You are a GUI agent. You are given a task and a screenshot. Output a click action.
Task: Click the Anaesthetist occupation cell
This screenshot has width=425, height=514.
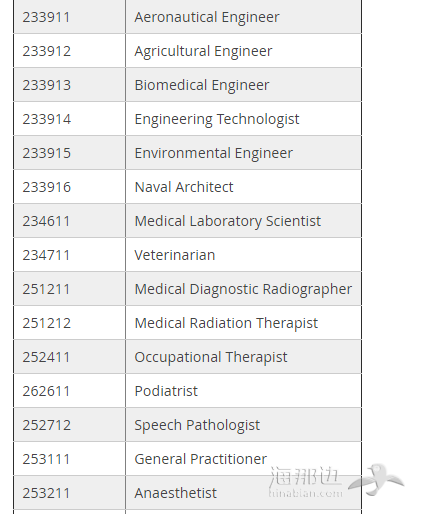point(244,493)
